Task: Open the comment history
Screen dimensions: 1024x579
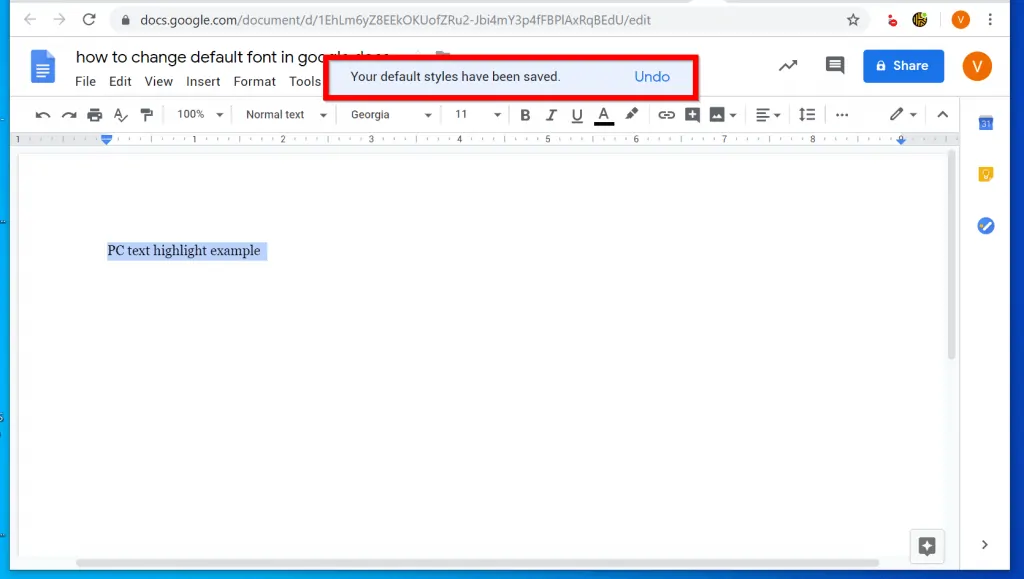Action: click(x=835, y=65)
